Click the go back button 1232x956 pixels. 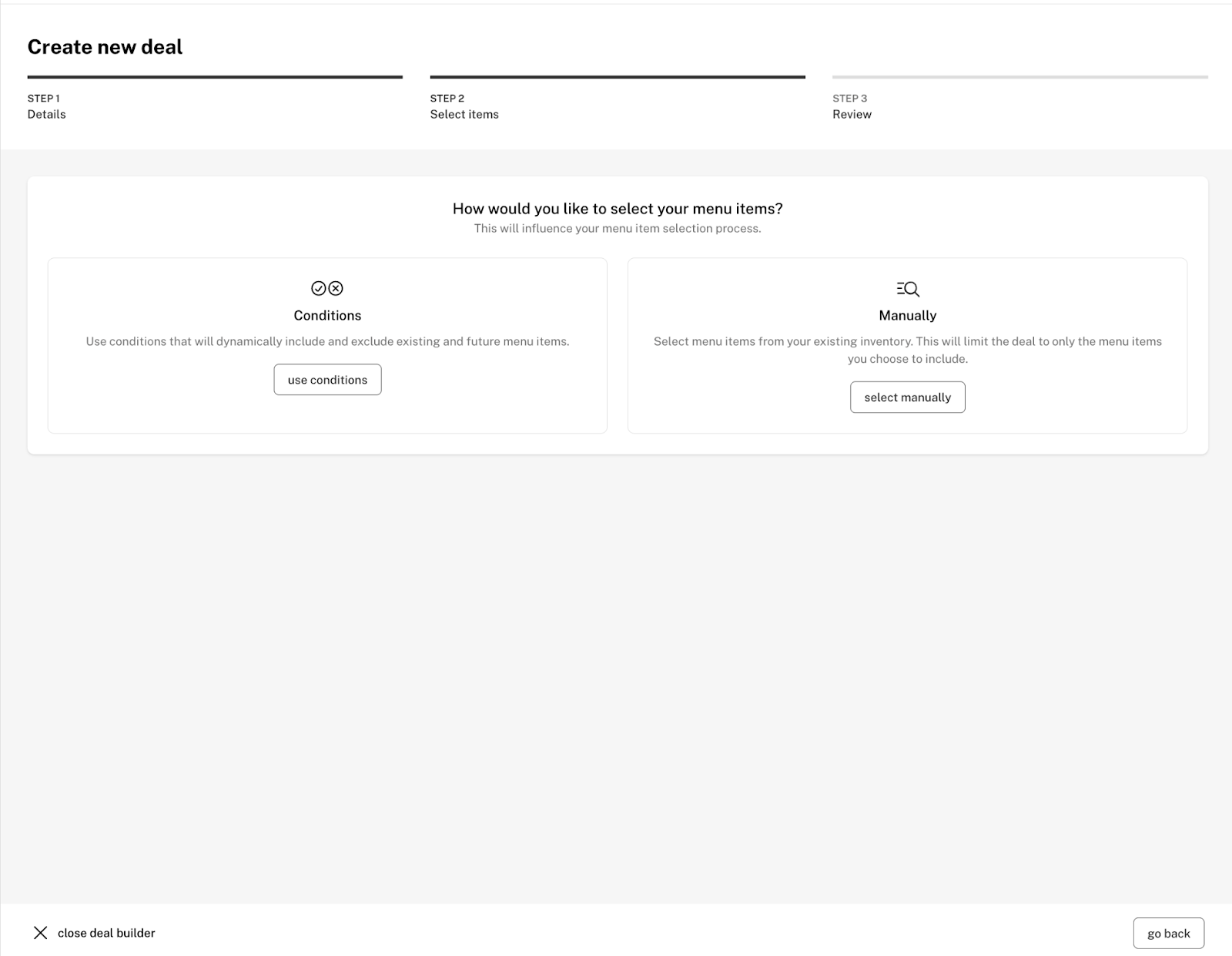point(1168,933)
